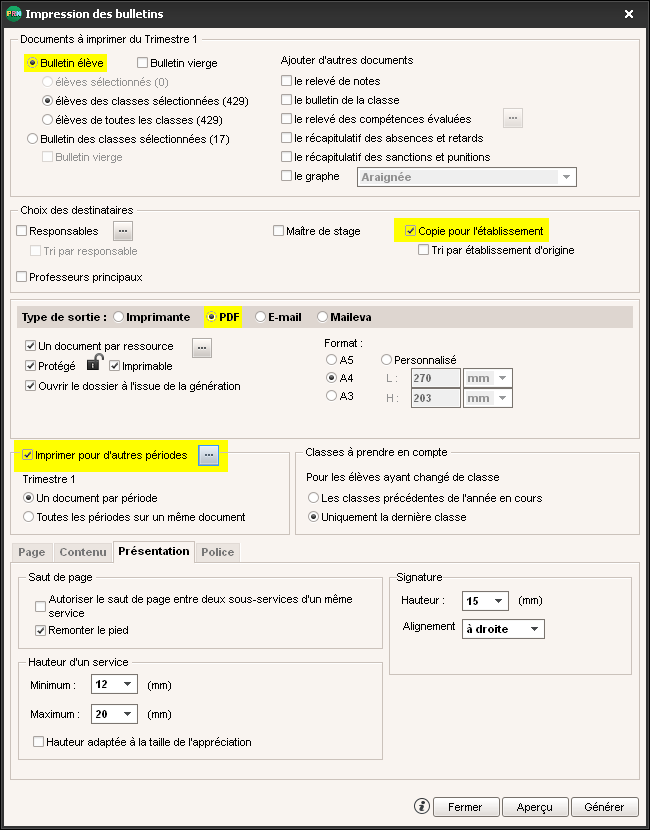Open the information icon beside Fermer
This screenshot has height=830, width=650.
(x=422, y=806)
